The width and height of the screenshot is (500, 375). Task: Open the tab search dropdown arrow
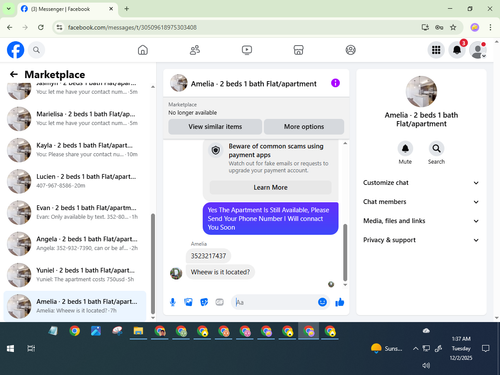(9, 9)
